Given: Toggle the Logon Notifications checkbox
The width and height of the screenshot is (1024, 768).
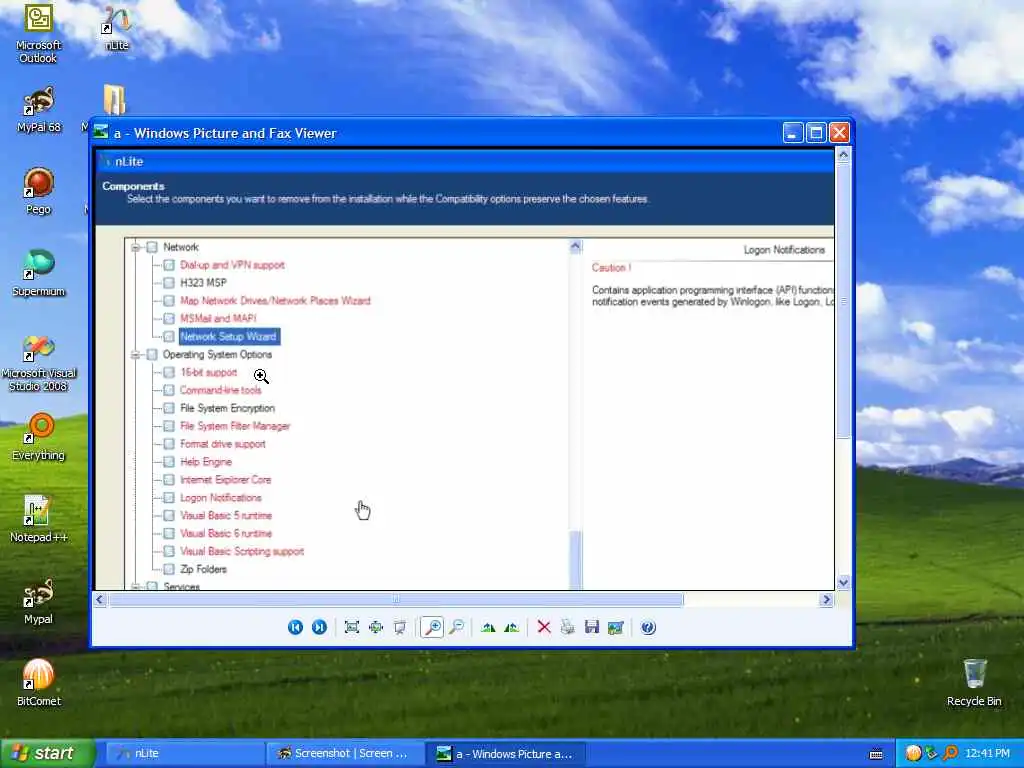Looking at the screenshot, I should coord(169,498).
